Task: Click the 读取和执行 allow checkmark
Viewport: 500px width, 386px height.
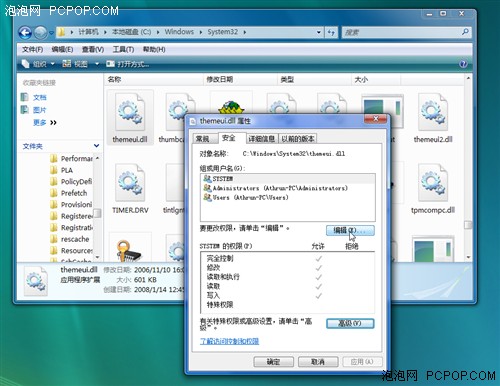Action: 319,277
